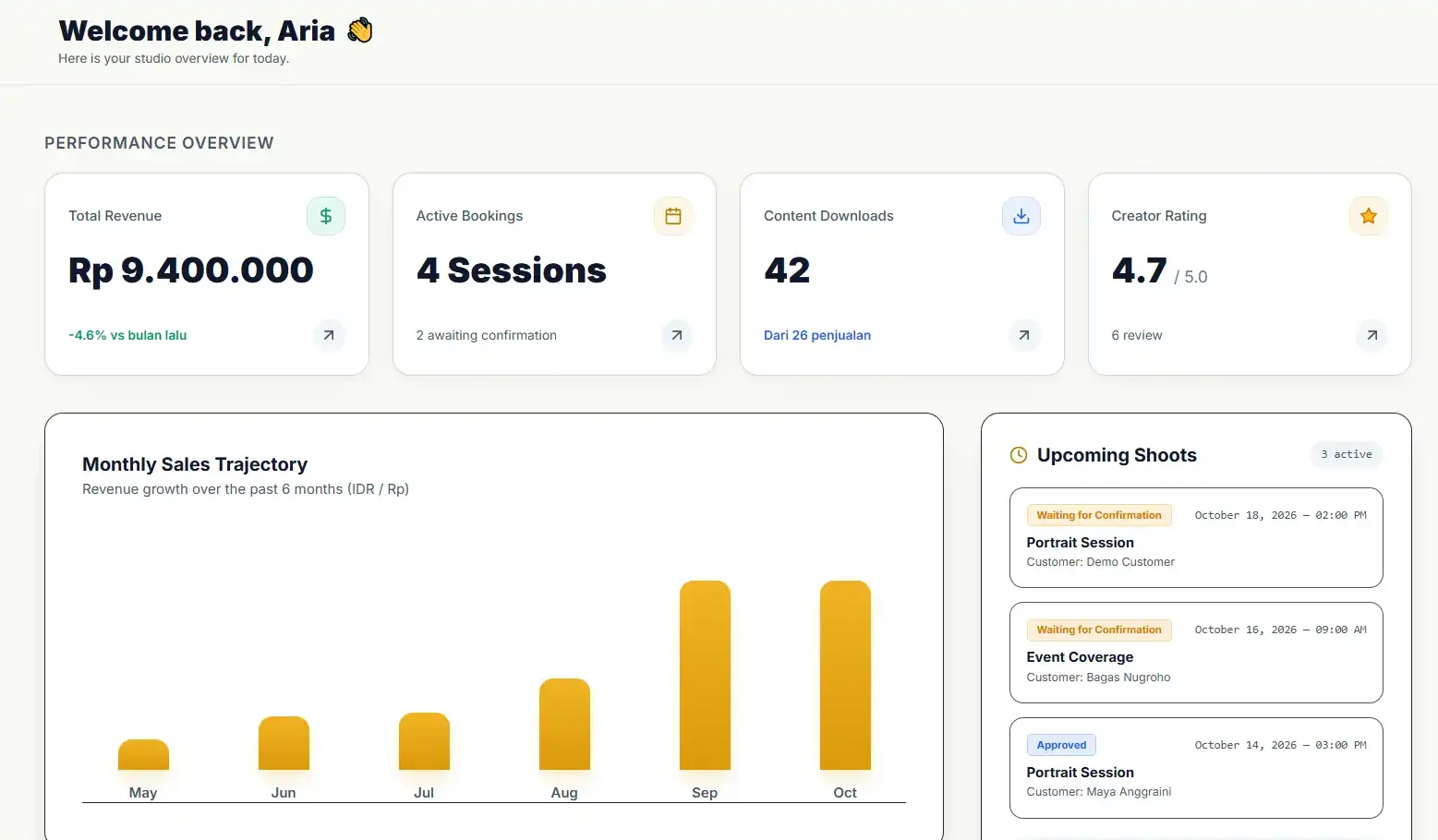The width and height of the screenshot is (1438, 840).
Task: Open the Portrait Session for Maya Anggraini
Action: 1196,768
